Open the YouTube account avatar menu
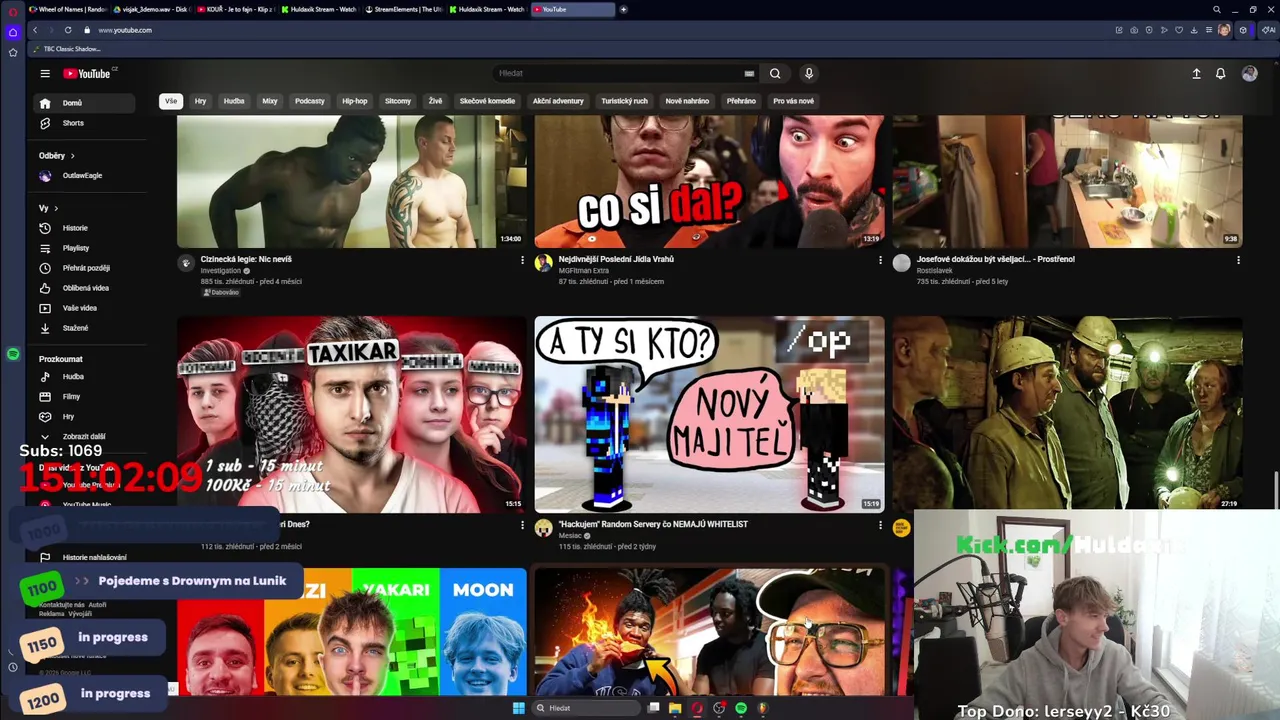Screen dimensions: 1280x720 pos(1249,74)
